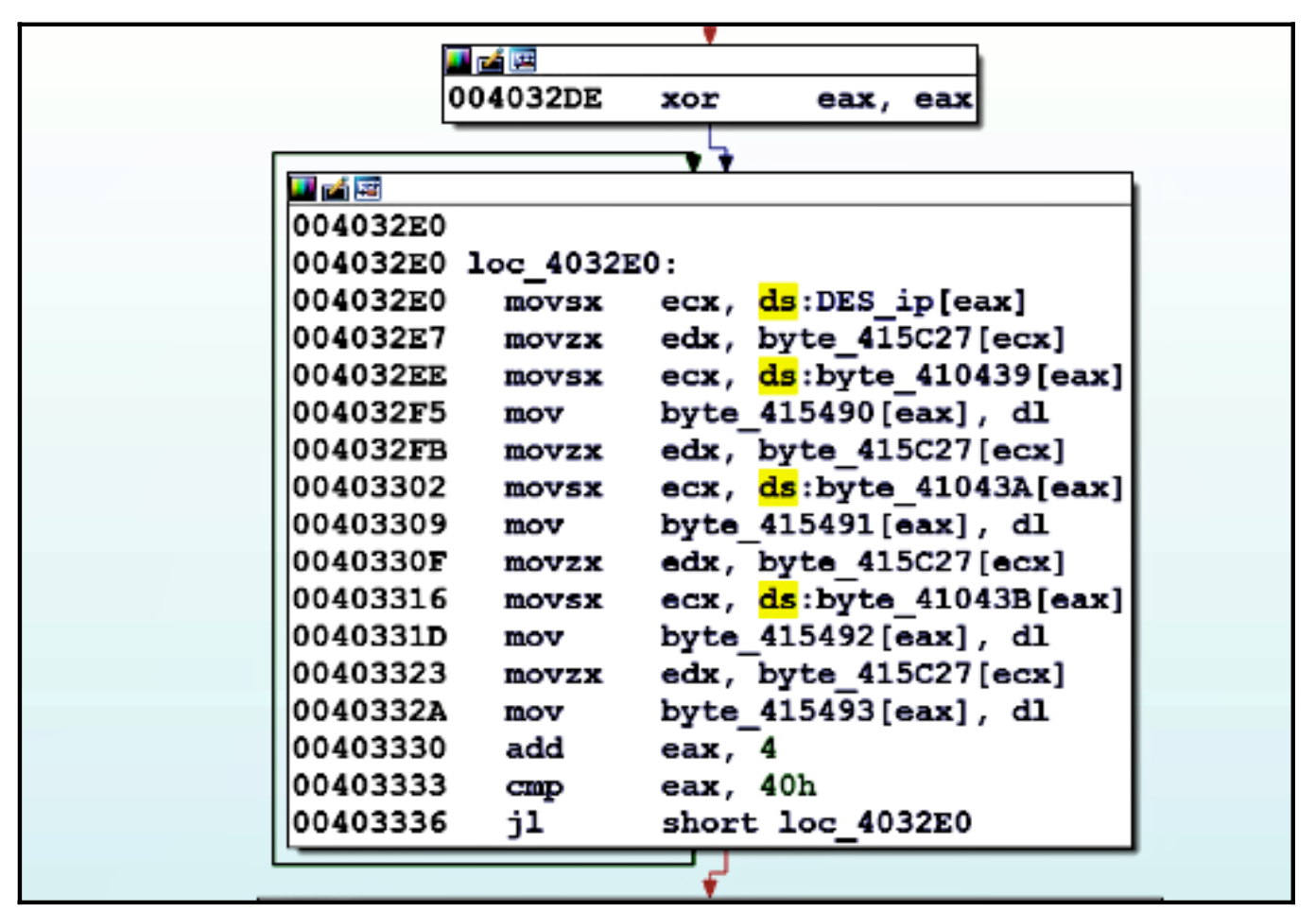Click the graph icon in the xor block header
The image size is (1316, 911).
(523, 60)
